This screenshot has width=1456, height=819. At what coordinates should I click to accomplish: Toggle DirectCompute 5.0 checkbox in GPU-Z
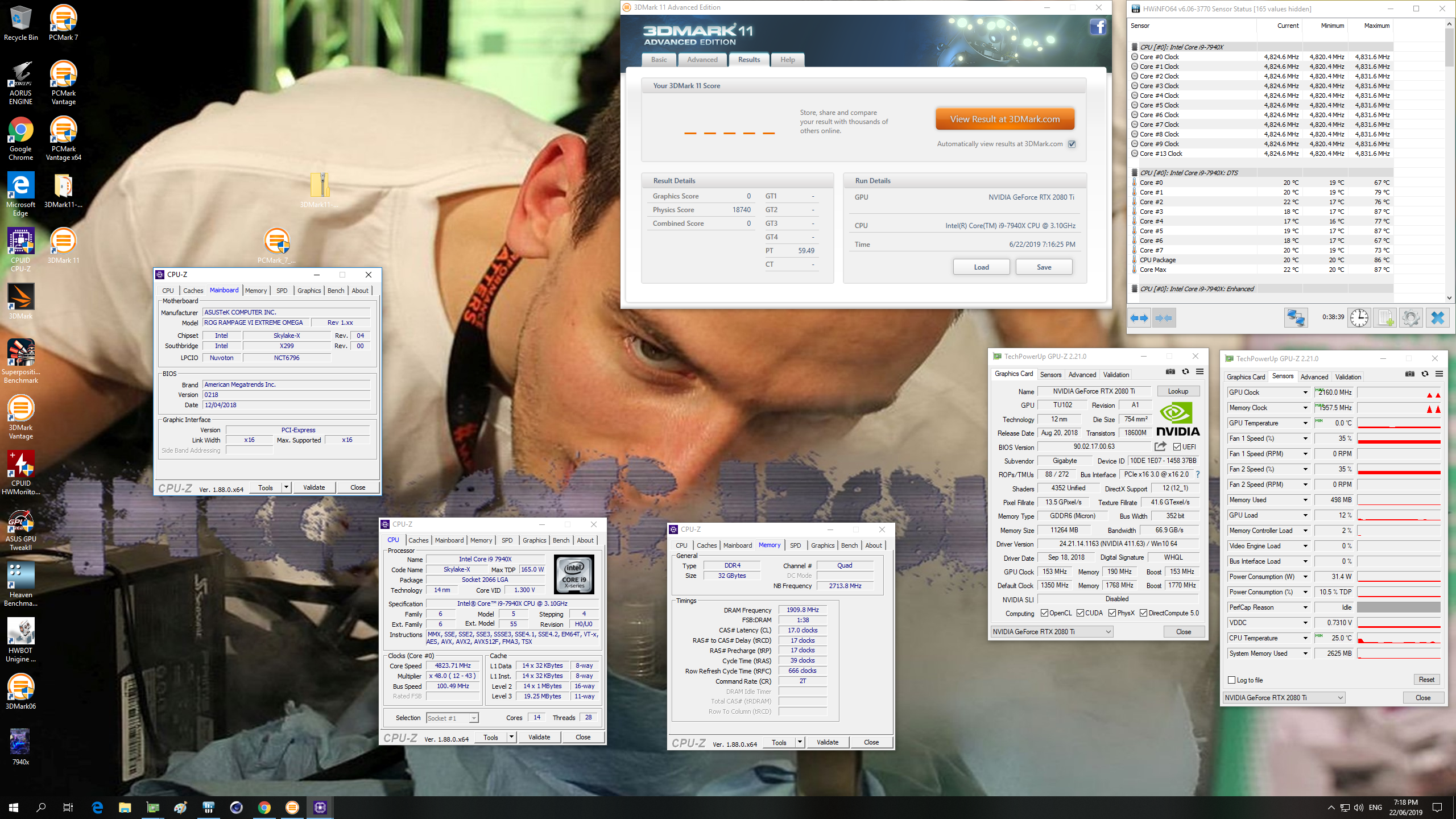click(1143, 613)
